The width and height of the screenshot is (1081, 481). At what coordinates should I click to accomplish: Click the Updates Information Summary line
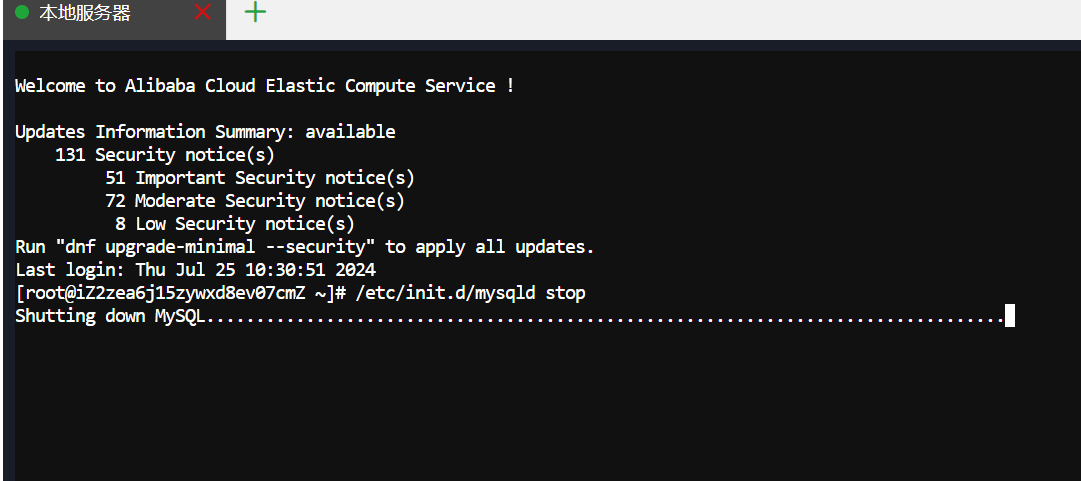205,132
